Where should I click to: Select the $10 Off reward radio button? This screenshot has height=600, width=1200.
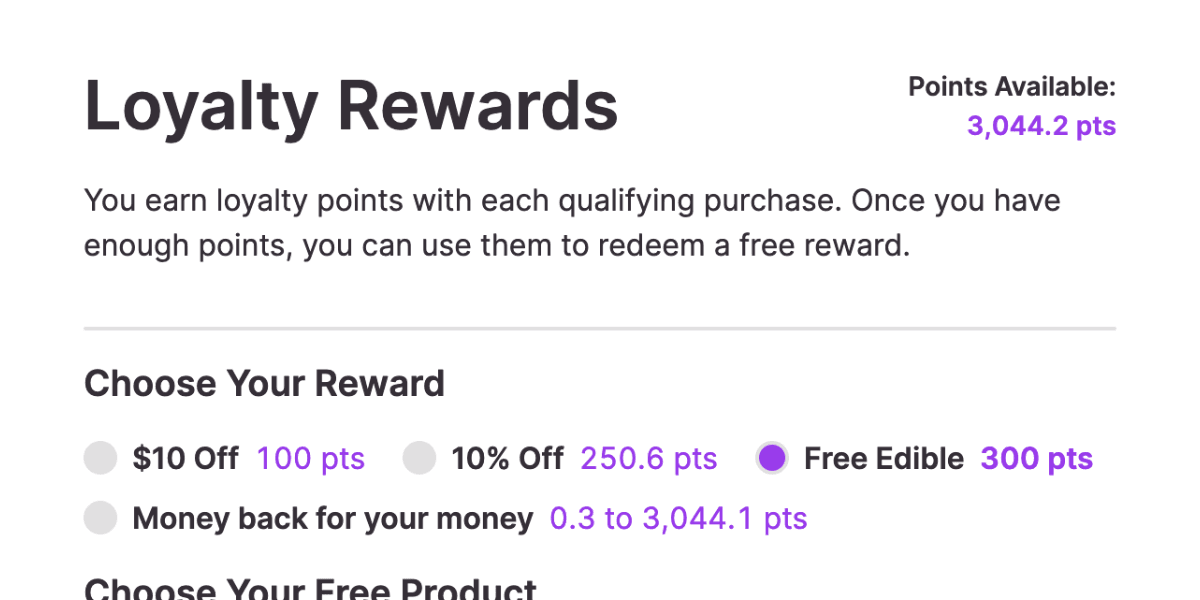(x=100, y=458)
